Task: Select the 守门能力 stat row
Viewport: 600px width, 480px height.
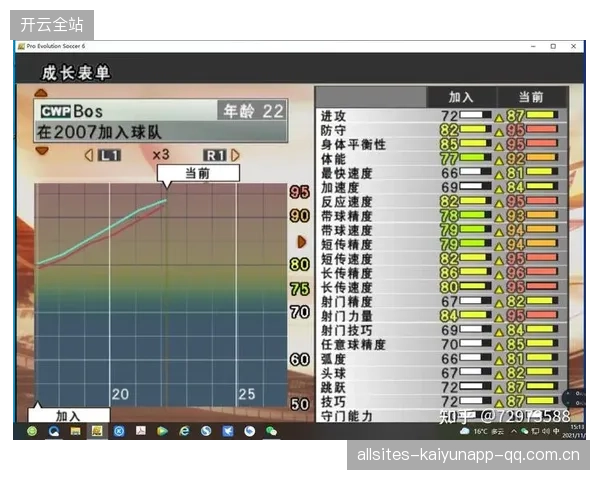Action: point(441,416)
